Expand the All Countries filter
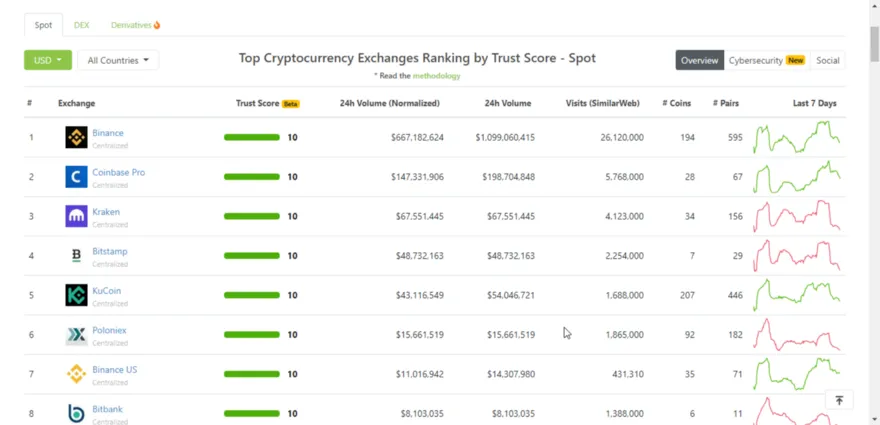The image size is (880, 425). coord(118,60)
